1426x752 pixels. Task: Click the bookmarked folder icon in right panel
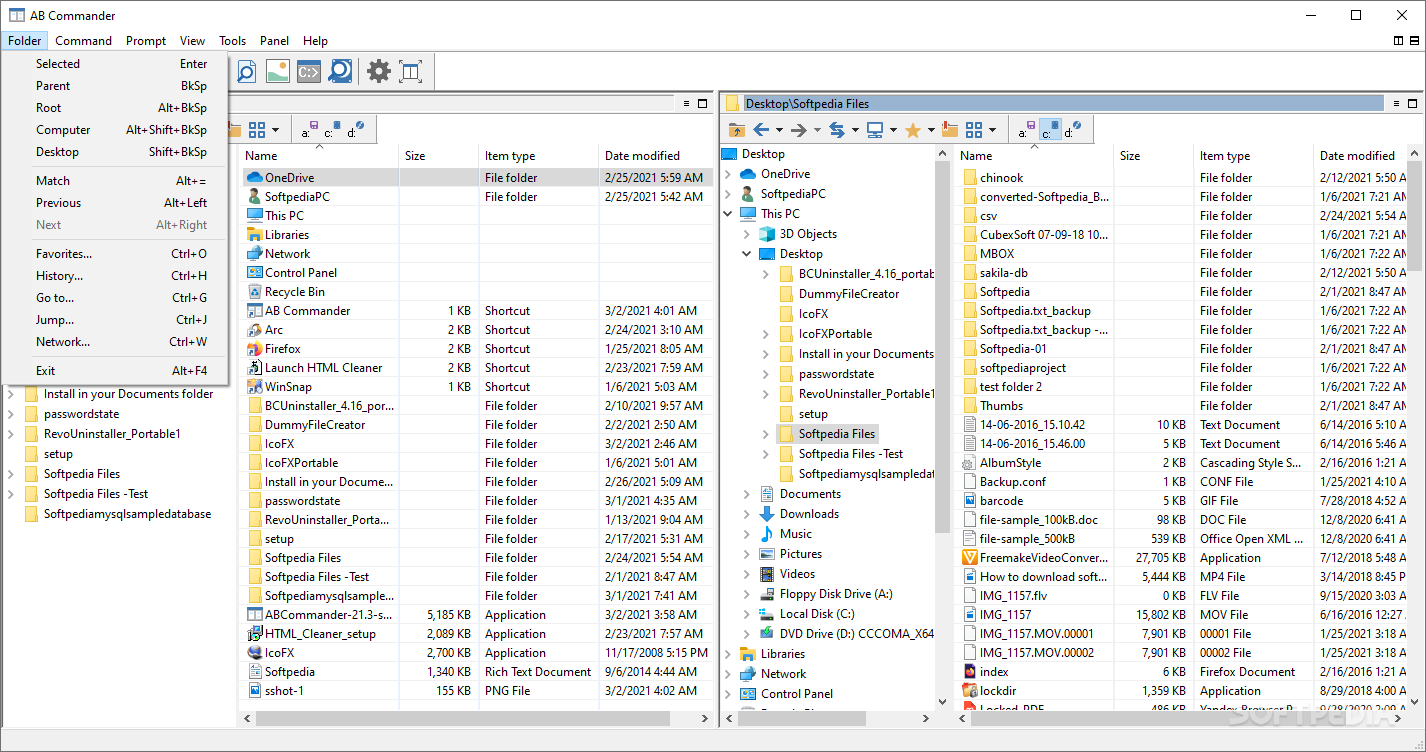click(x=950, y=130)
